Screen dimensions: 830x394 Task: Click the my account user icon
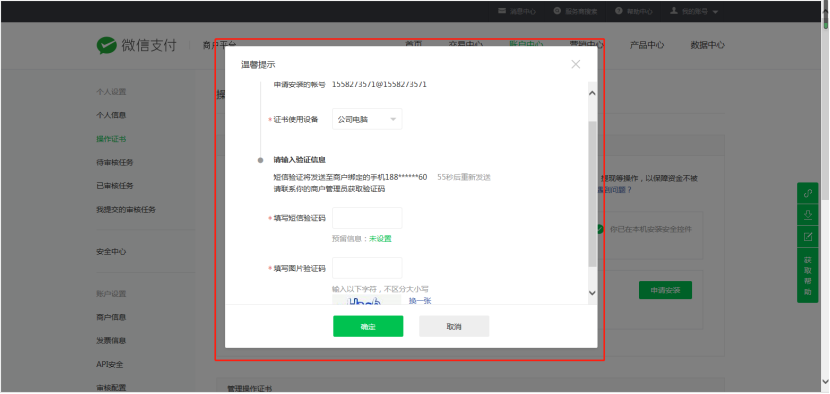pyautogui.click(x=674, y=11)
